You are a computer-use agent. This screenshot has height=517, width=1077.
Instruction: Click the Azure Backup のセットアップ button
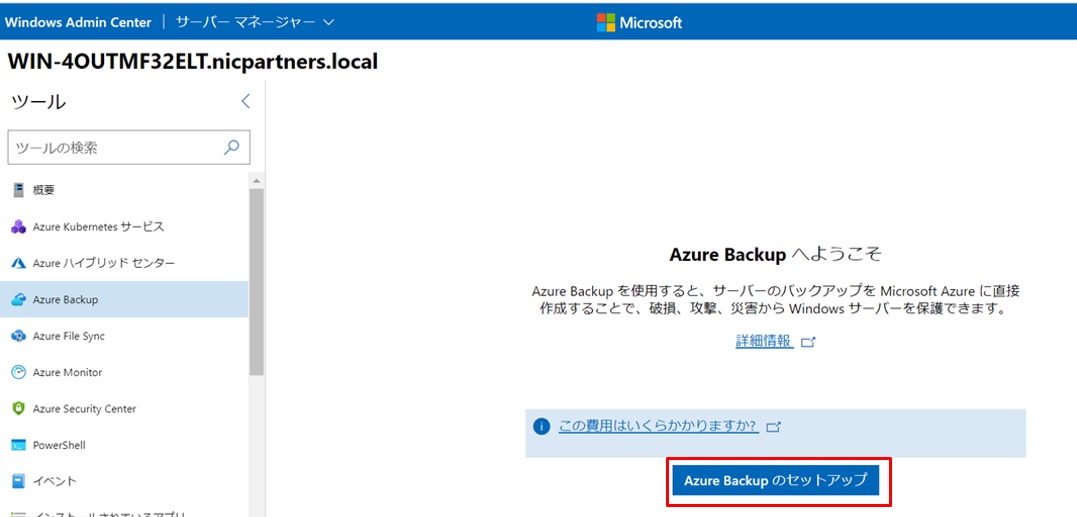pos(775,481)
